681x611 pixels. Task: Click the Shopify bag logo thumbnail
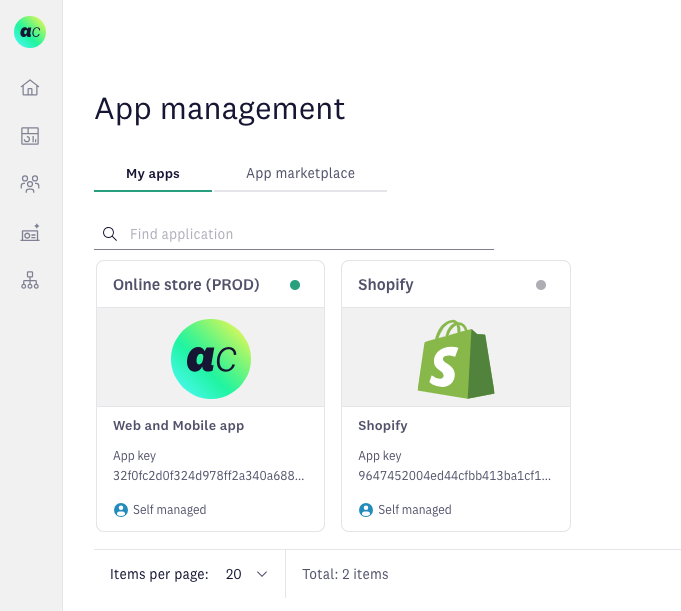[456, 359]
